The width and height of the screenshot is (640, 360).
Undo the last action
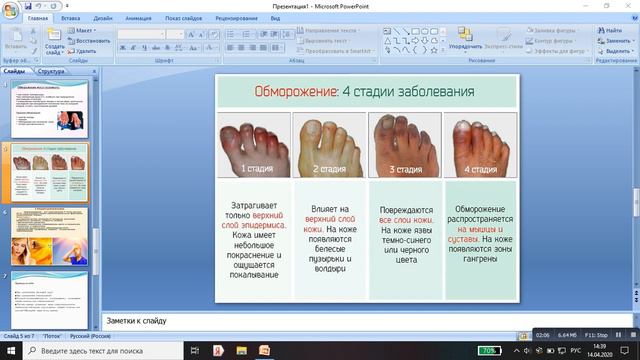pyautogui.click(x=38, y=6)
